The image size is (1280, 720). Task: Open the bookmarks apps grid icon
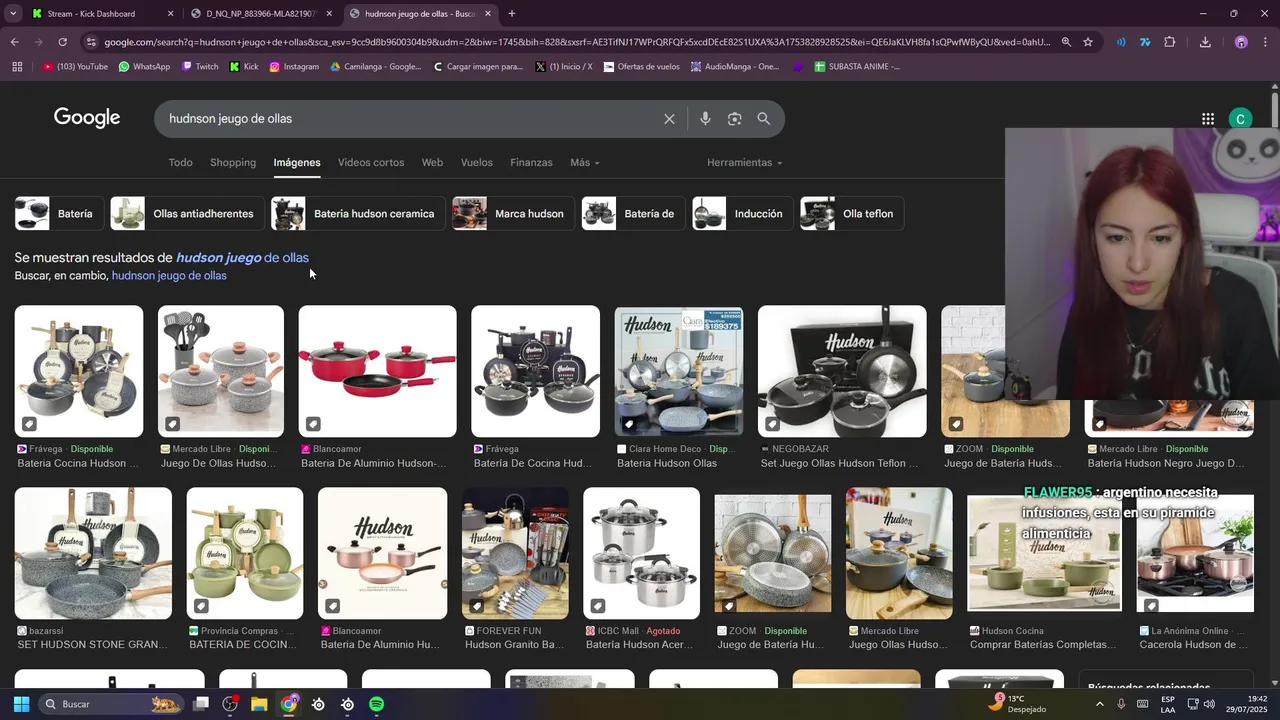(16, 67)
